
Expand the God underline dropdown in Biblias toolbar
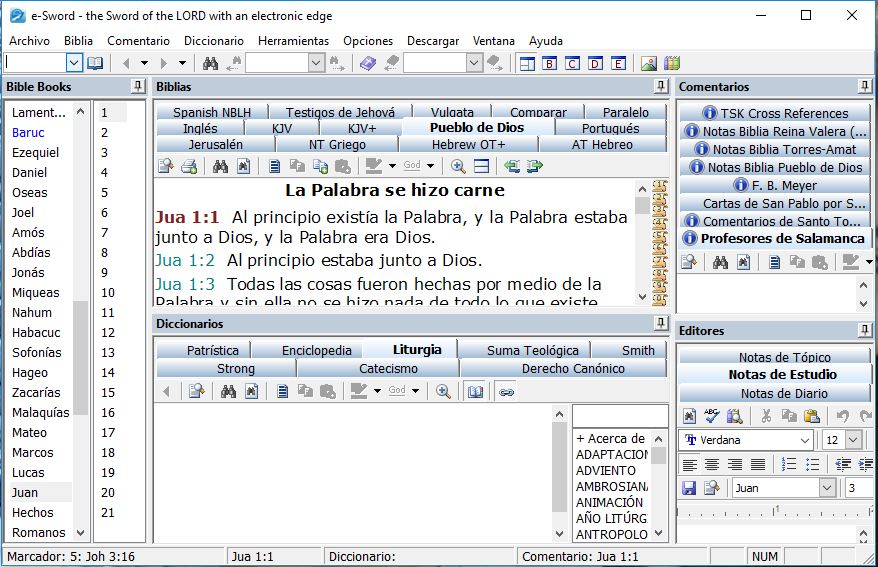click(x=430, y=166)
